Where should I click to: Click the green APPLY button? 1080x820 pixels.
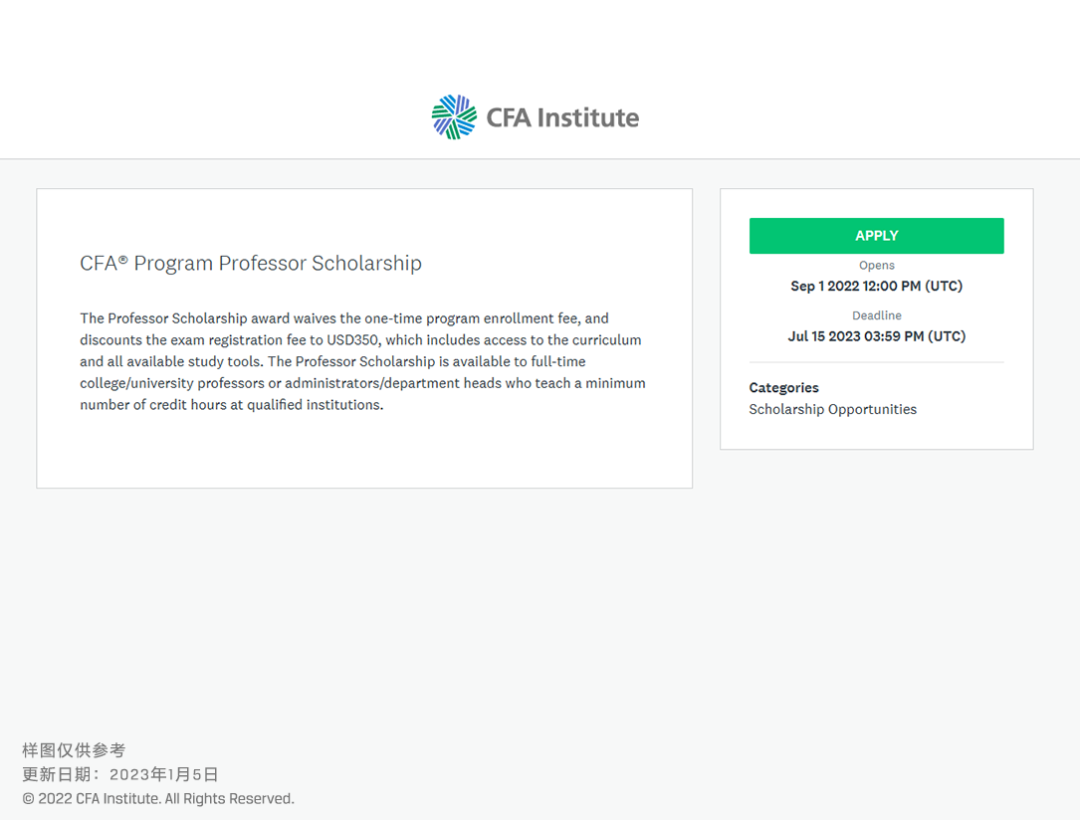pos(876,235)
